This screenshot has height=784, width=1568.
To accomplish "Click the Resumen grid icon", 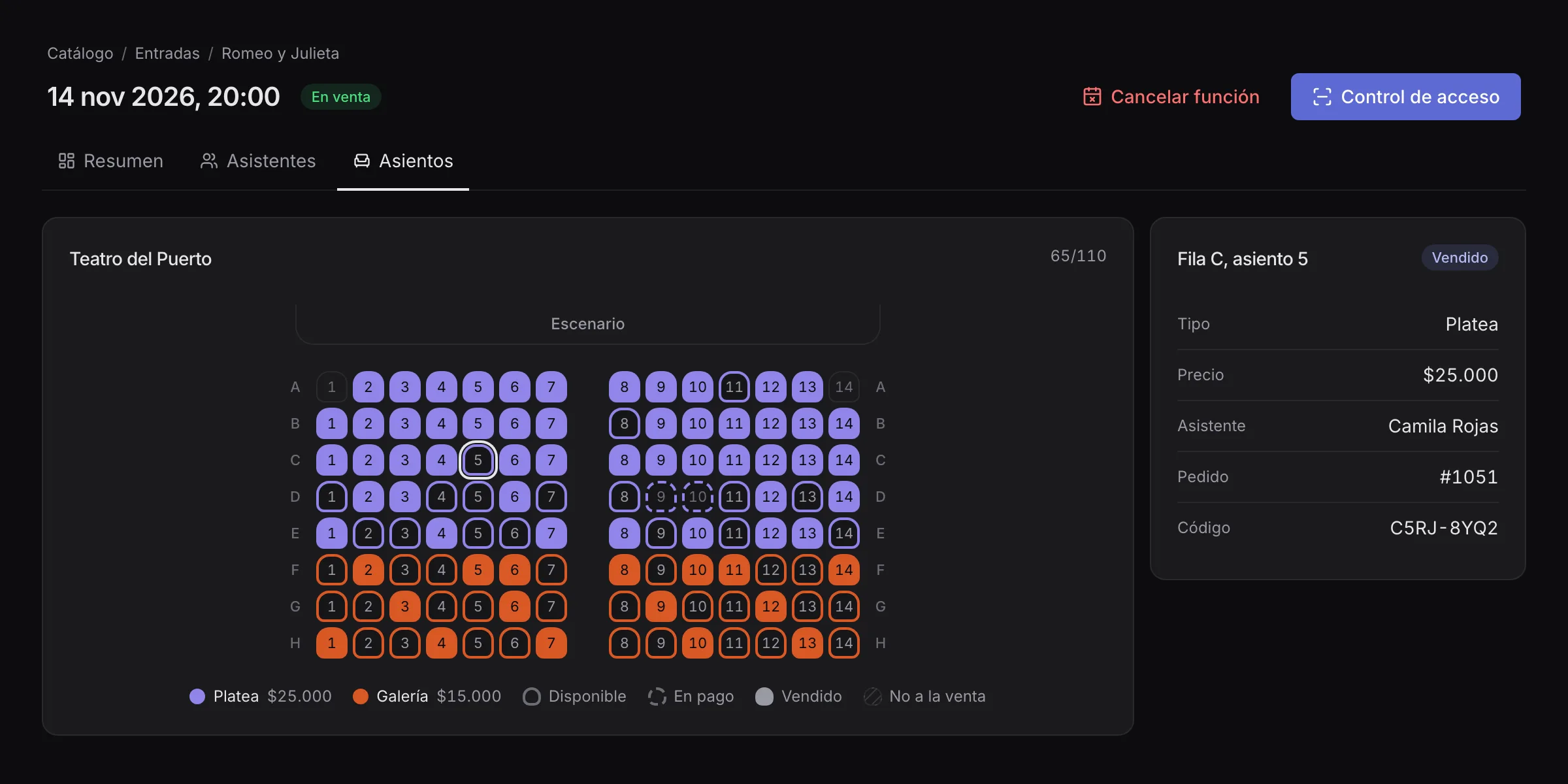I will click(67, 161).
